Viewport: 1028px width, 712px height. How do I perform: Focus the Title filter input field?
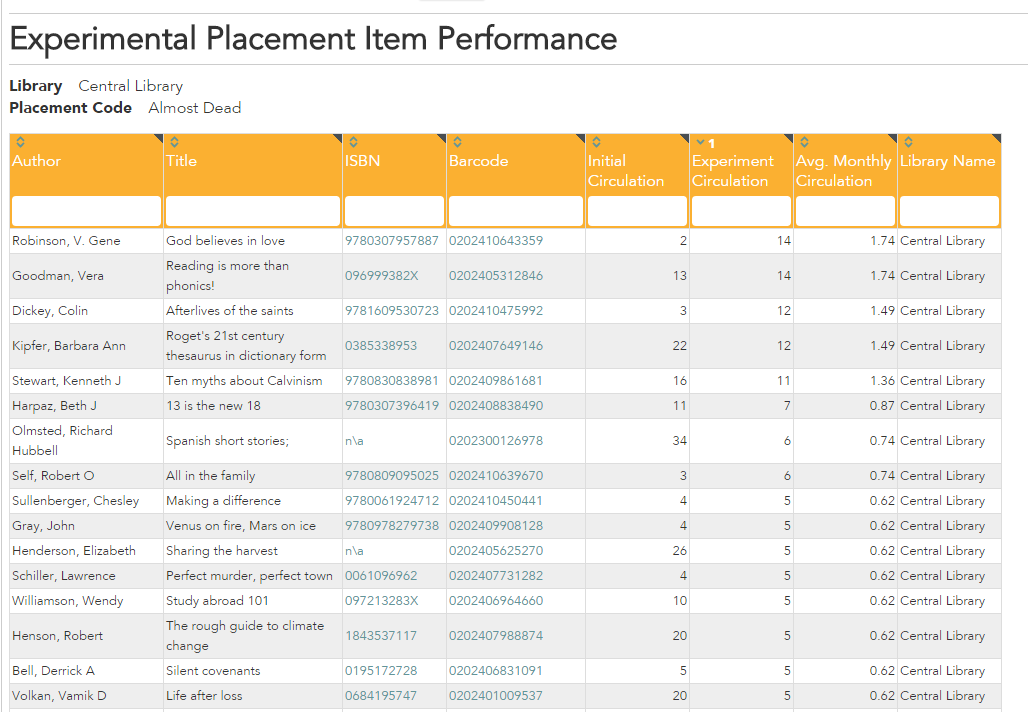(253, 211)
